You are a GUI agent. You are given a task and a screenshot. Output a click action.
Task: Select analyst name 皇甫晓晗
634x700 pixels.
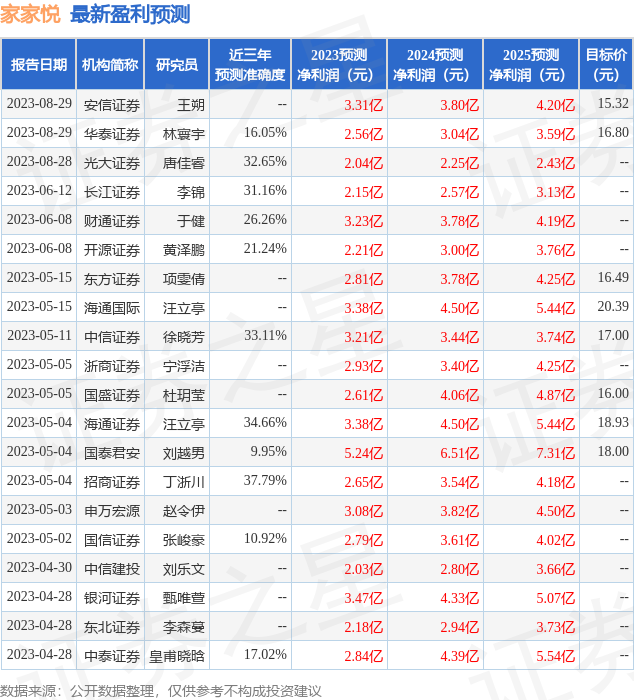[177, 657]
